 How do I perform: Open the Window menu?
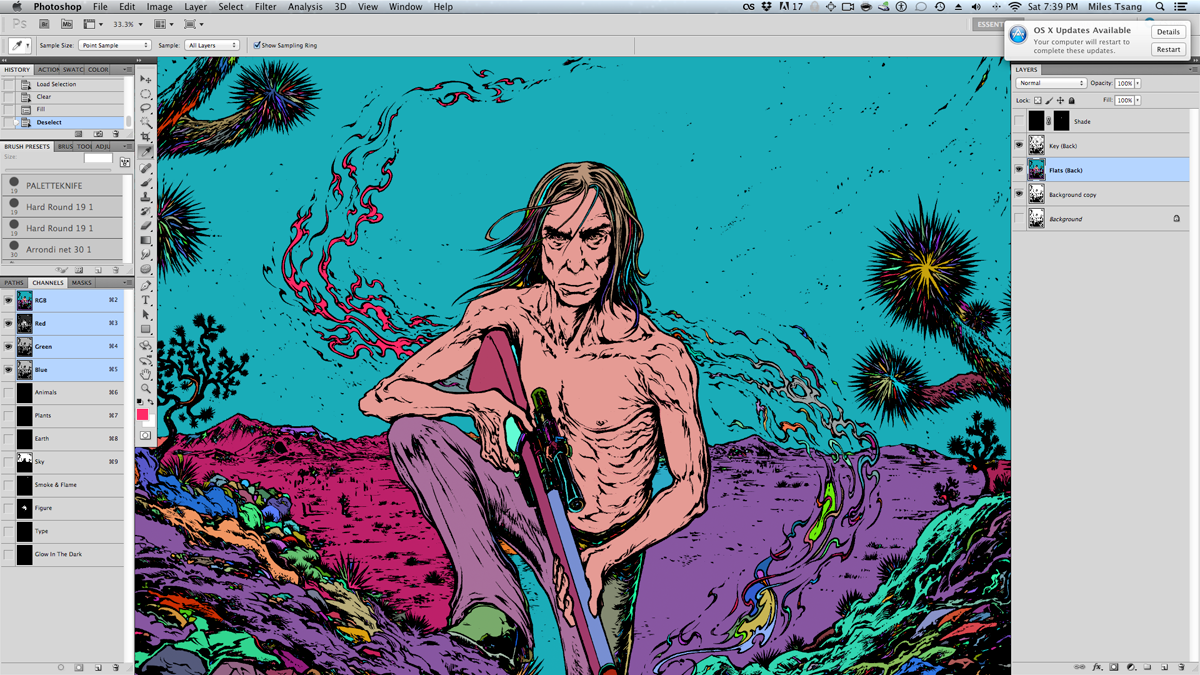point(405,7)
